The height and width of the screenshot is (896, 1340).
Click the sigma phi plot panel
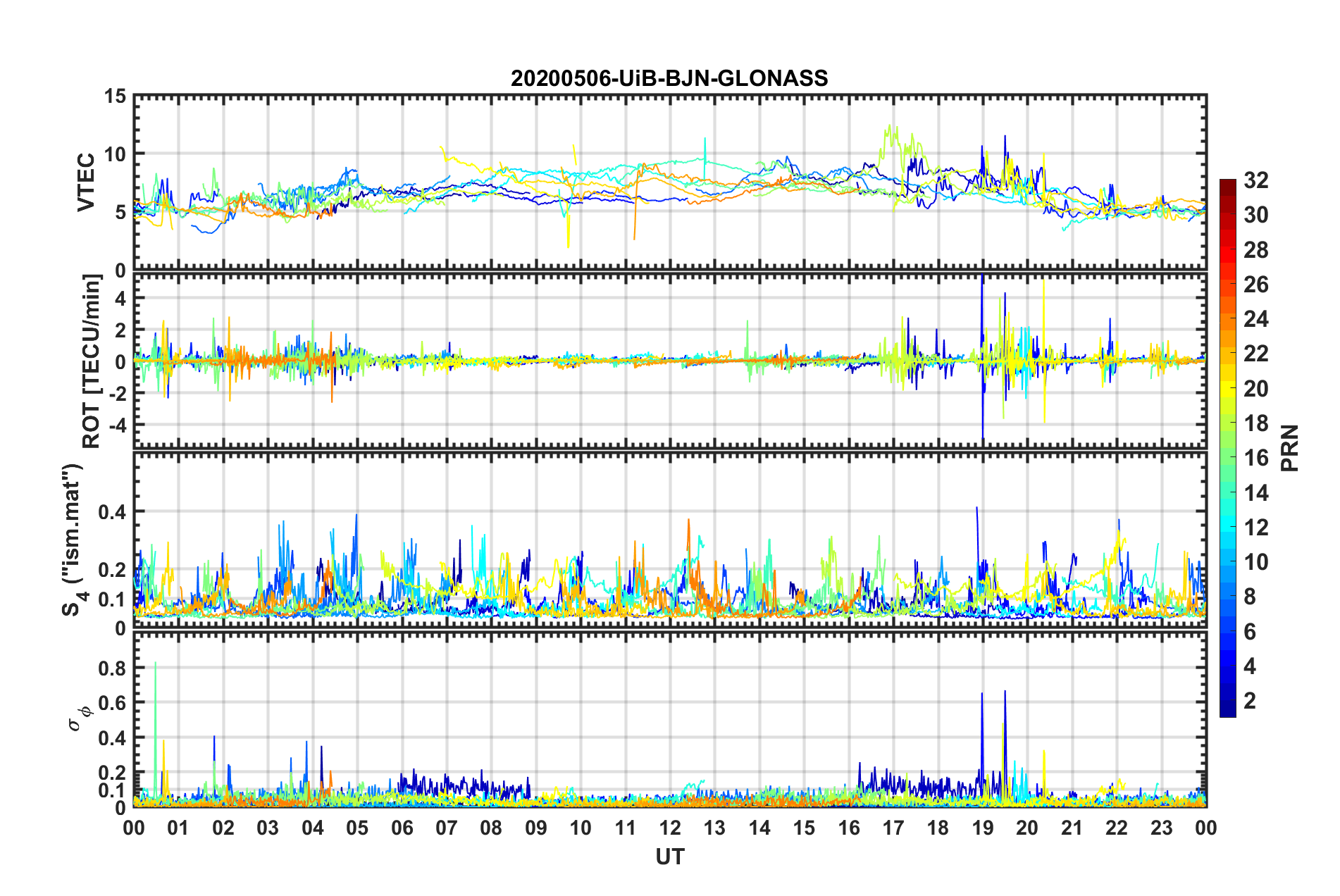670,720
